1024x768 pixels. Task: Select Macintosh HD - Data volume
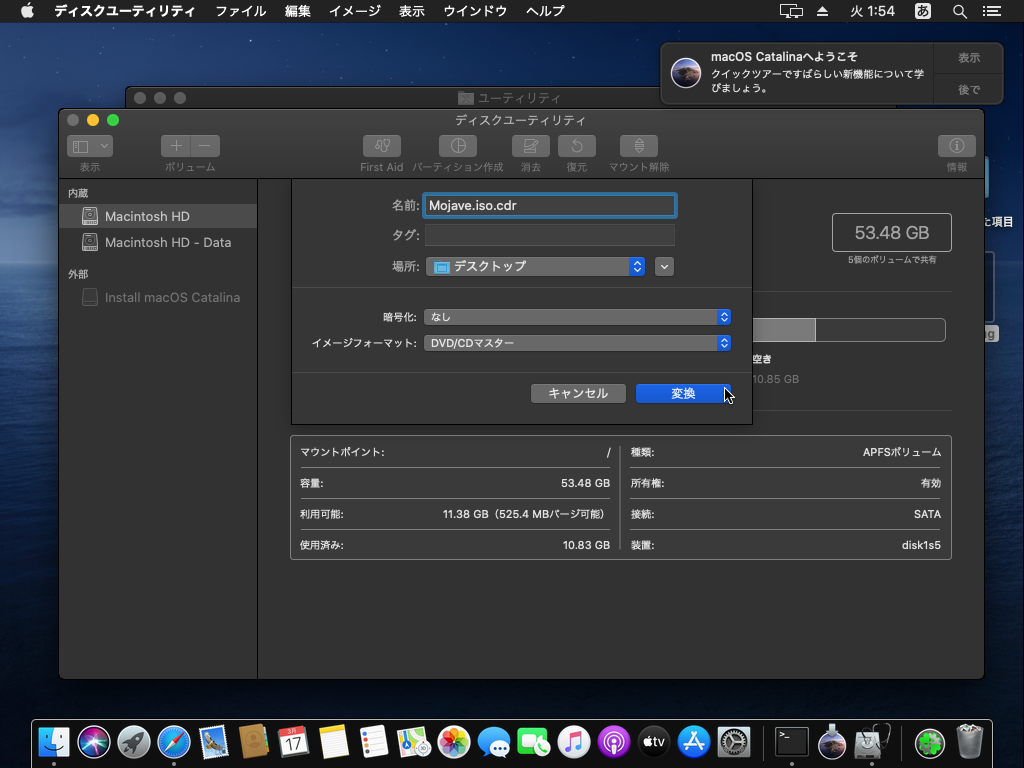158,242
